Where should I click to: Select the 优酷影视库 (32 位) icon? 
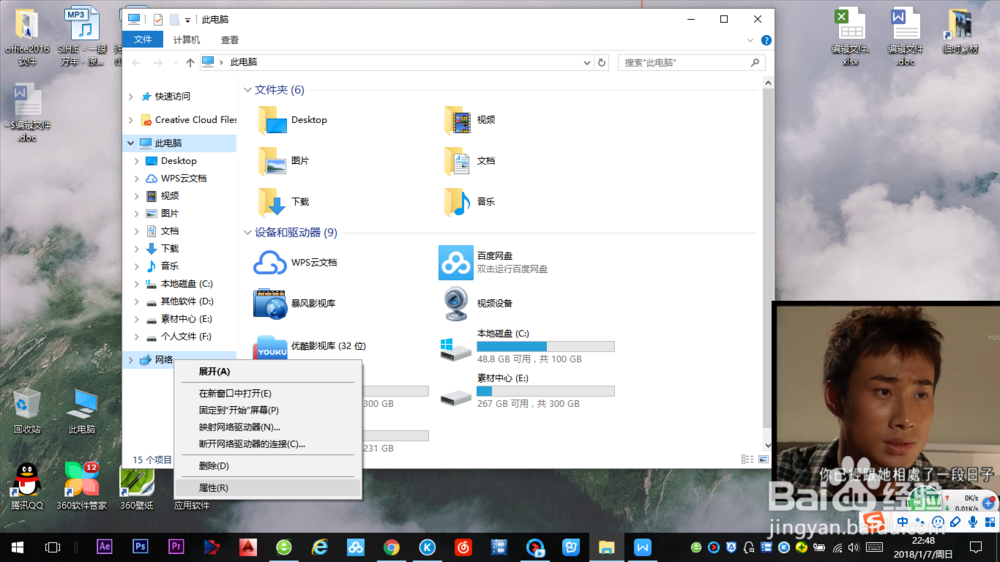270,348
